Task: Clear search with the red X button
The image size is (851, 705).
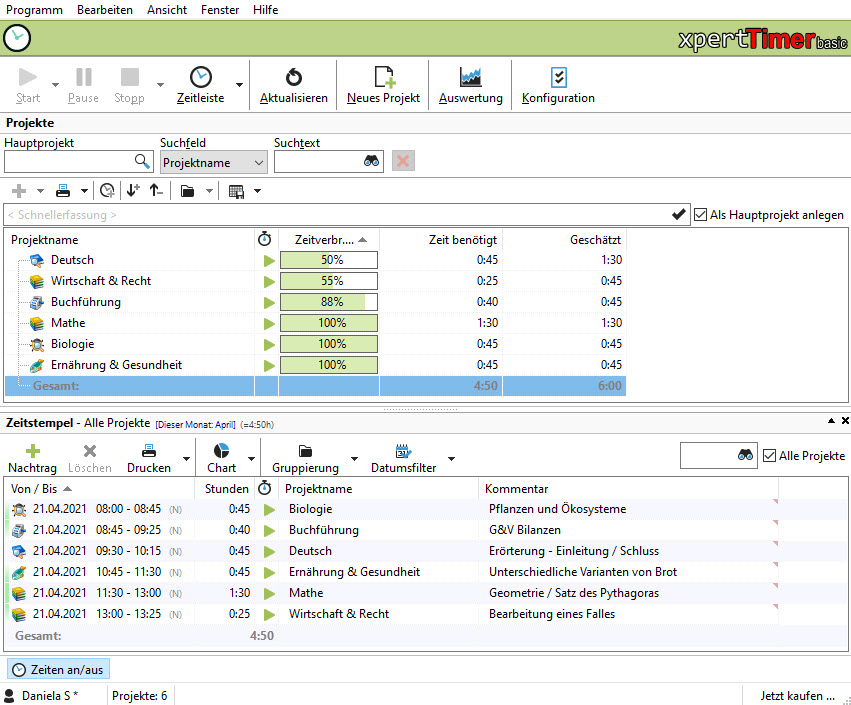Action: (x=403, y=161)
